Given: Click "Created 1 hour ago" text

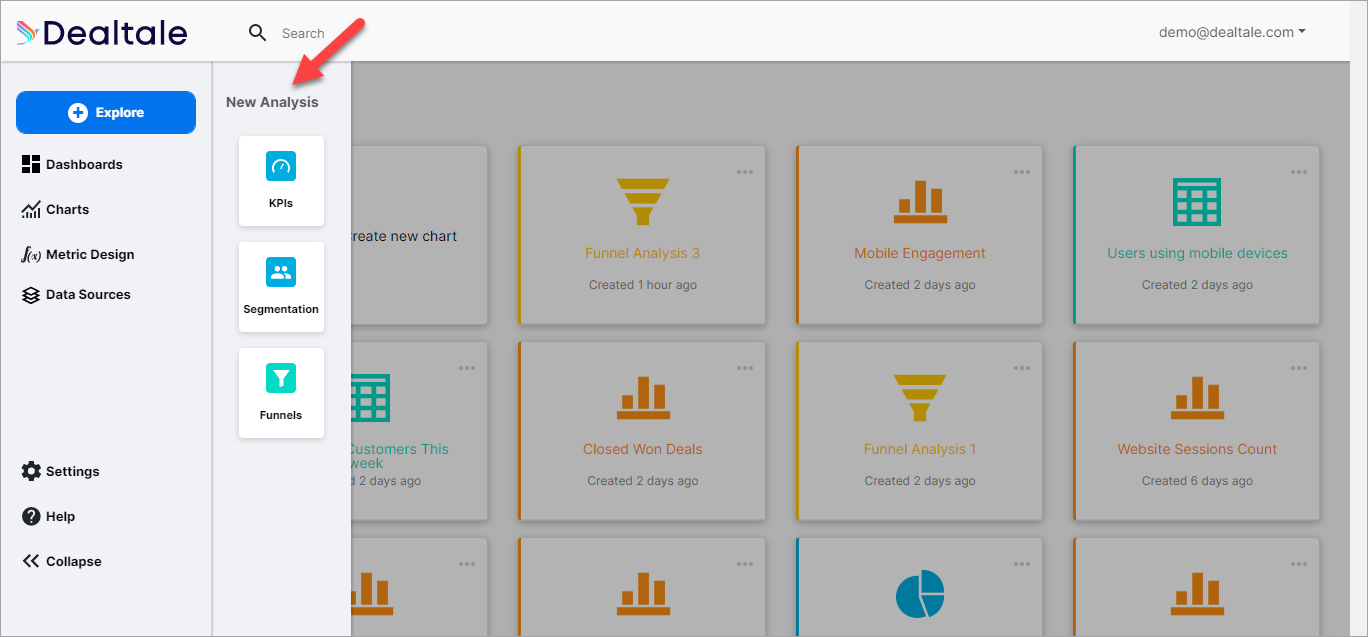Looking at the screenshot, I should [643, 285].
